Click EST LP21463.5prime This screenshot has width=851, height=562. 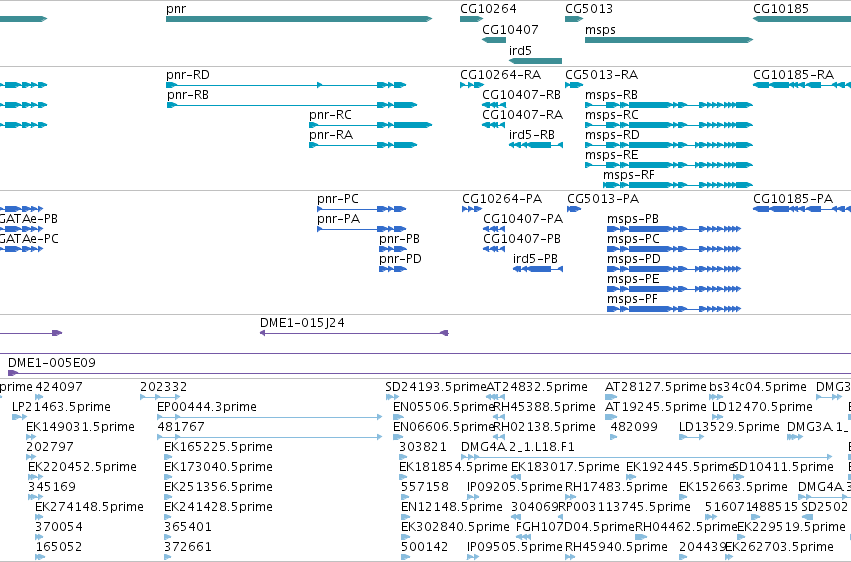pyautogui.click(x=19, y=417)
